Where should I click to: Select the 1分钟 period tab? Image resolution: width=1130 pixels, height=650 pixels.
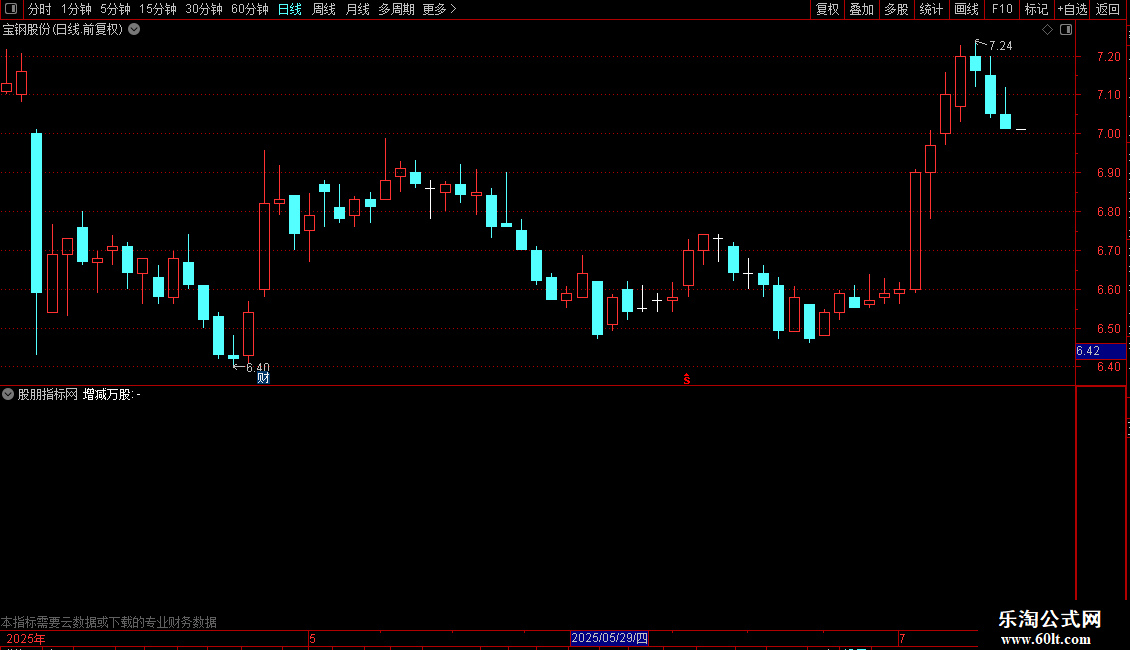[76, 9]
